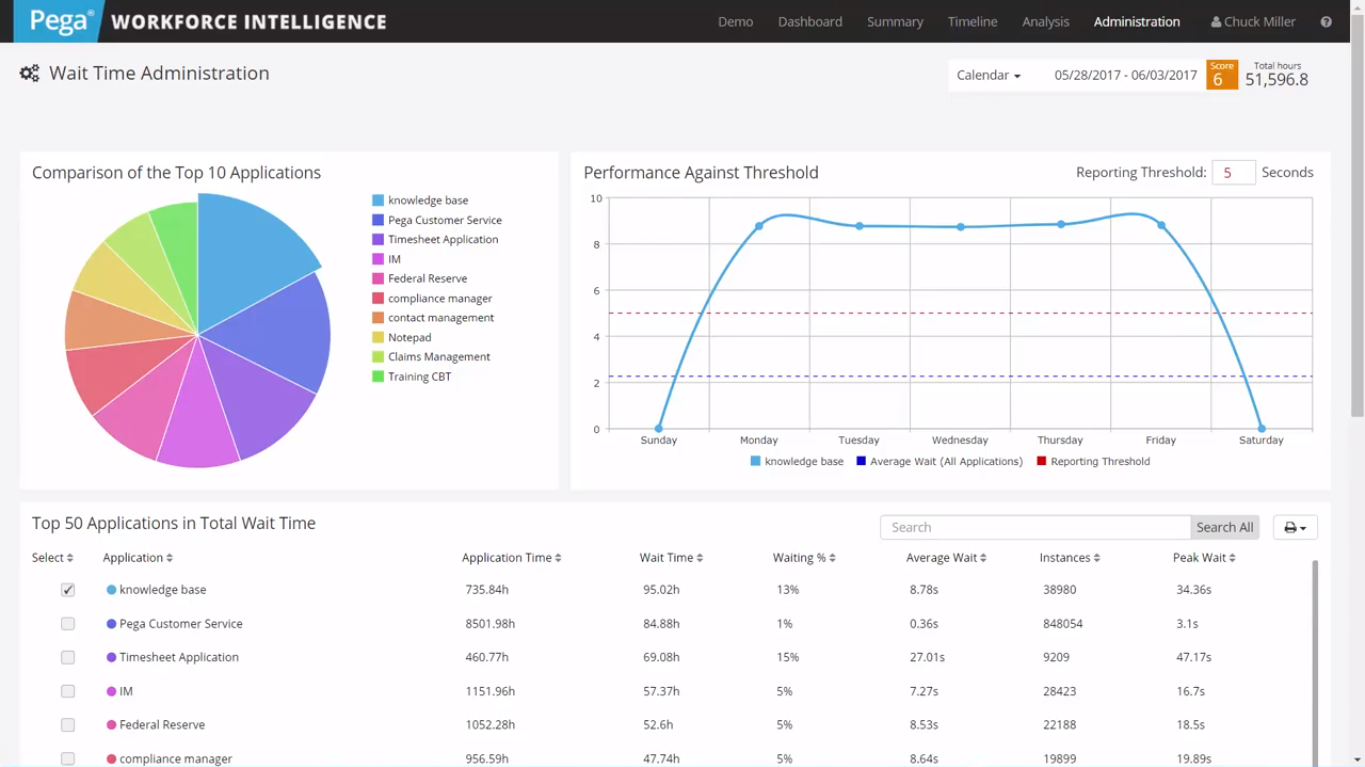Uncheck the knowledge base checkbox
Screen dimensions: 1365x767
pyautogui.click(x=68, y=590)
